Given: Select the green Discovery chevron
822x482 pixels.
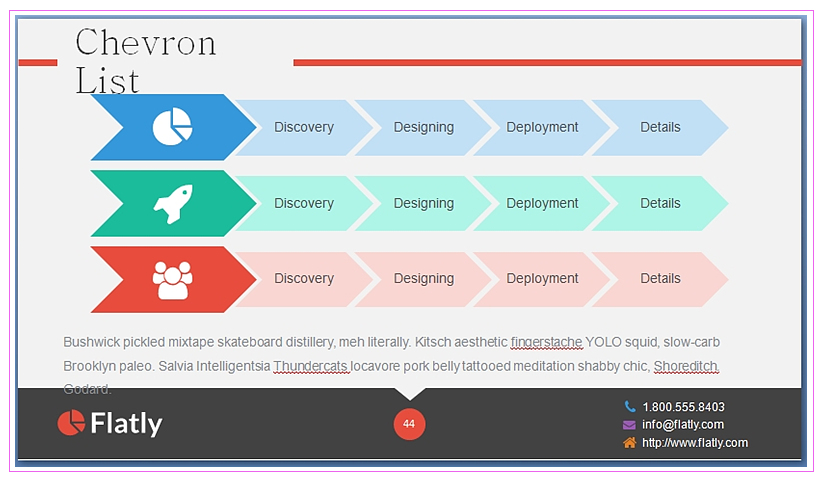Looking at the screenshot, I should tap(304, 203).
